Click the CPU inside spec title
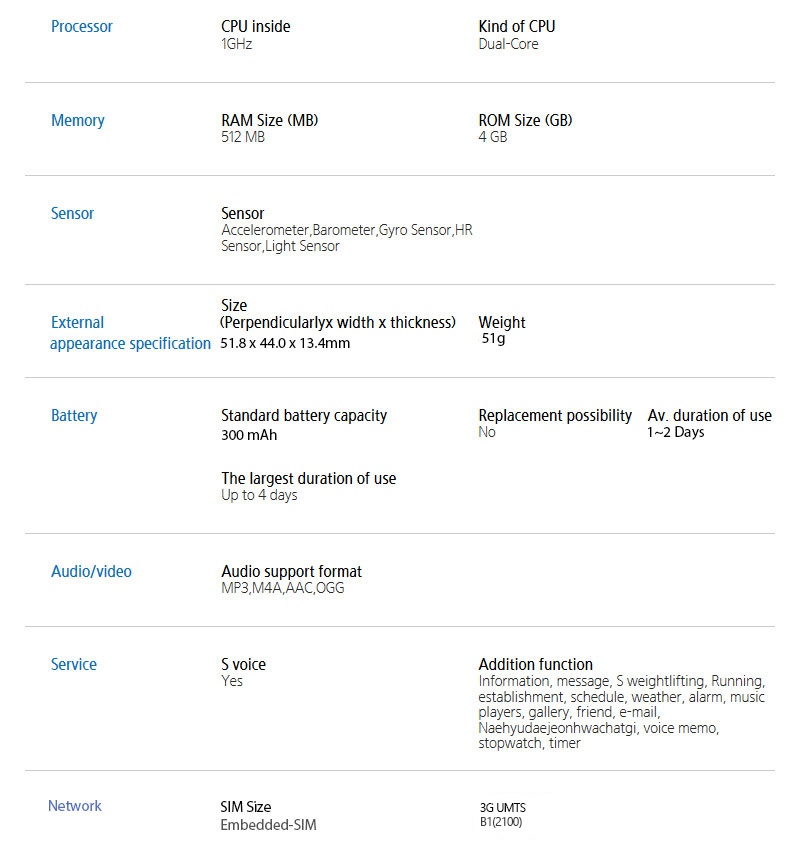 tap(256, 27)
